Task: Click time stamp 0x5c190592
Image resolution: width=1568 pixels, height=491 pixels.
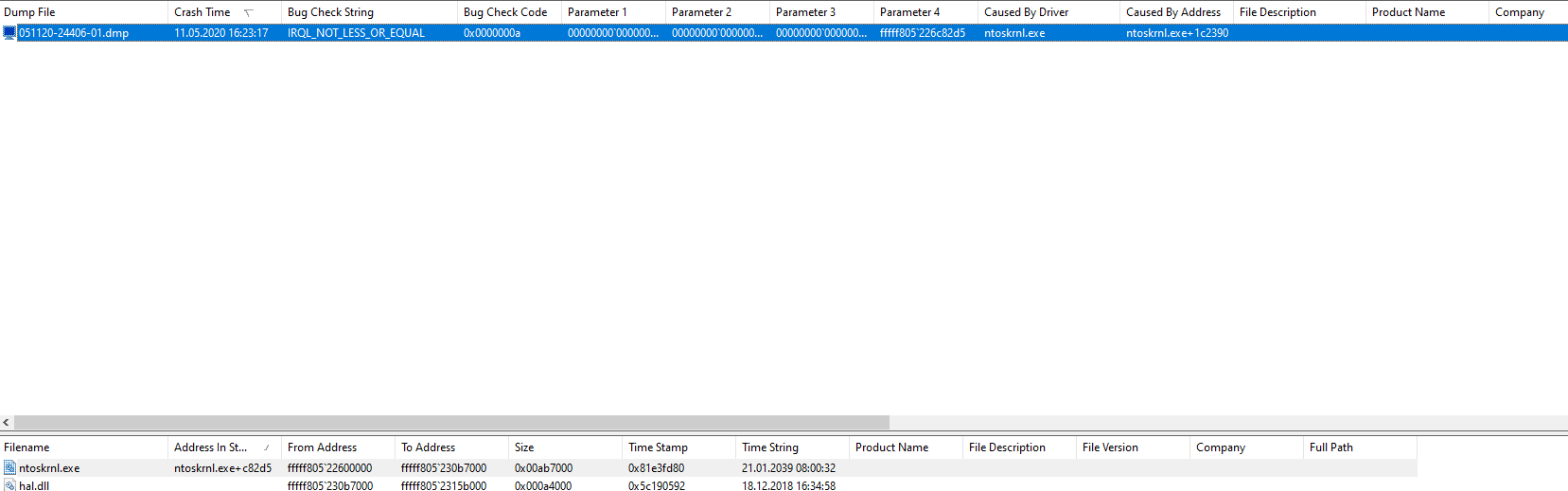Action: point(657,486)
